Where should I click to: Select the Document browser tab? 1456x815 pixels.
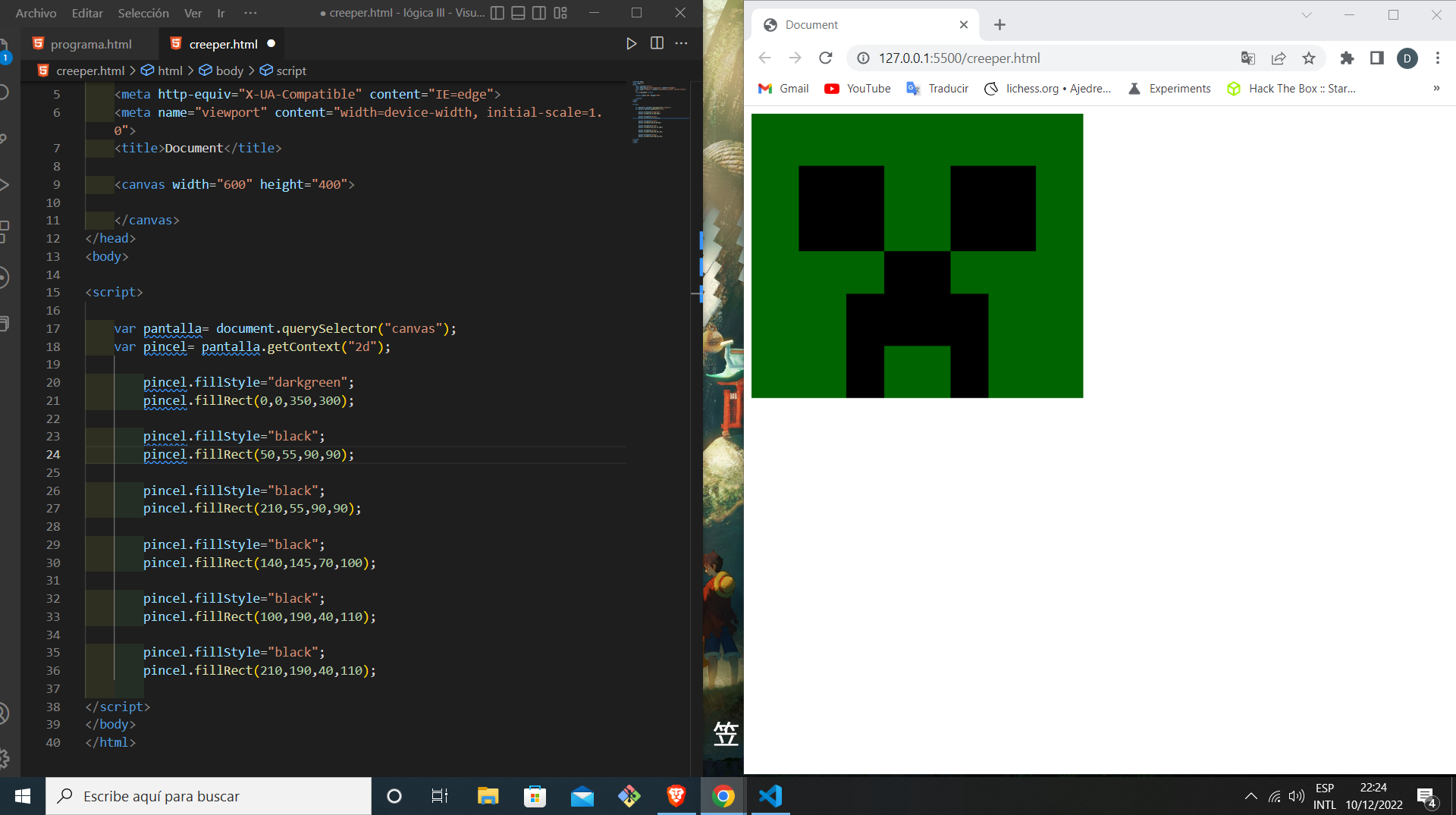click(x=864, y=25)
